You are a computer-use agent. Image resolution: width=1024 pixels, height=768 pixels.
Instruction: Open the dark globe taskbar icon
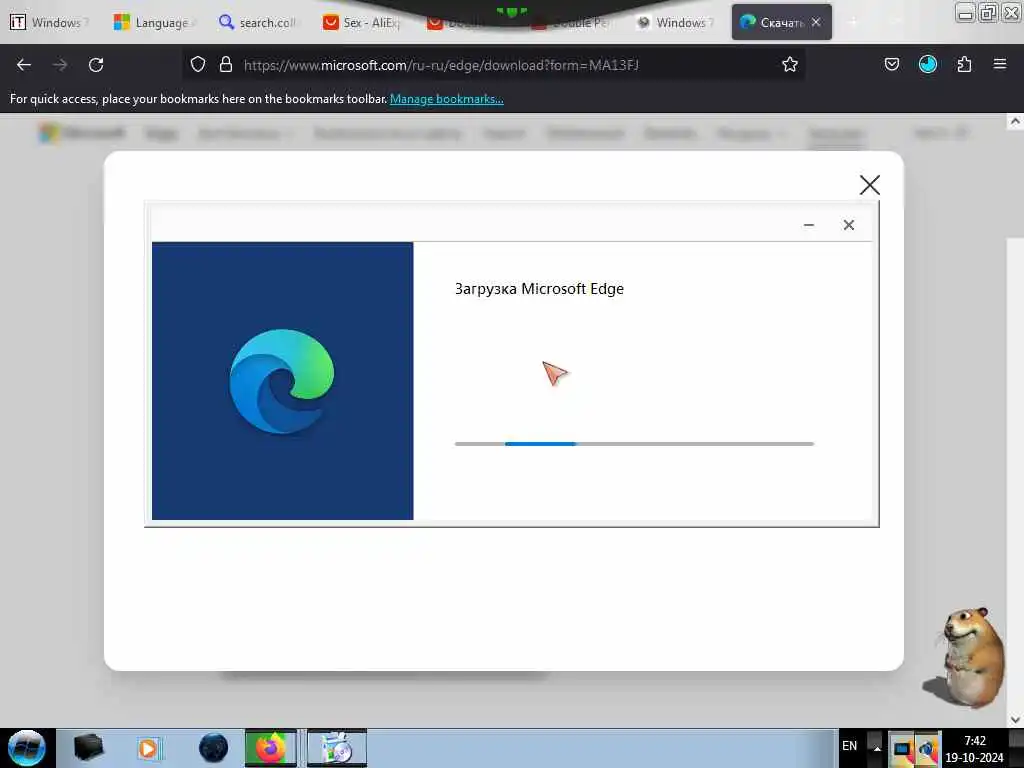tap(214, 748)
